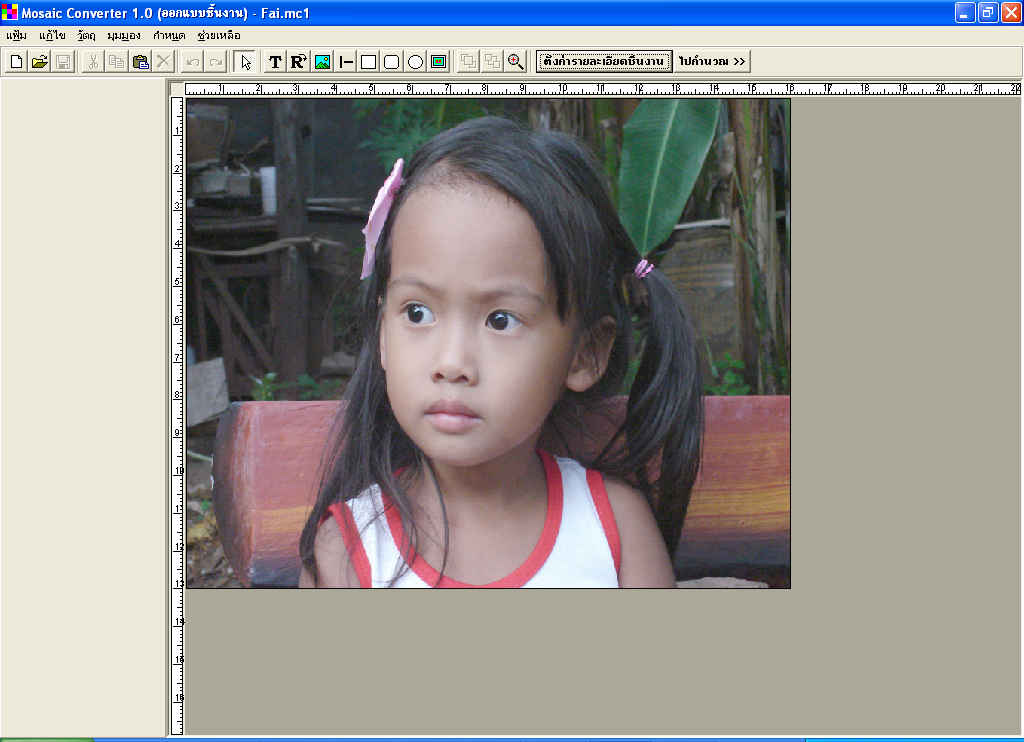Viewport: 1024px width, 742px height.
Task: Close the Mosaic Converter window
Action: pos(1011,12)
